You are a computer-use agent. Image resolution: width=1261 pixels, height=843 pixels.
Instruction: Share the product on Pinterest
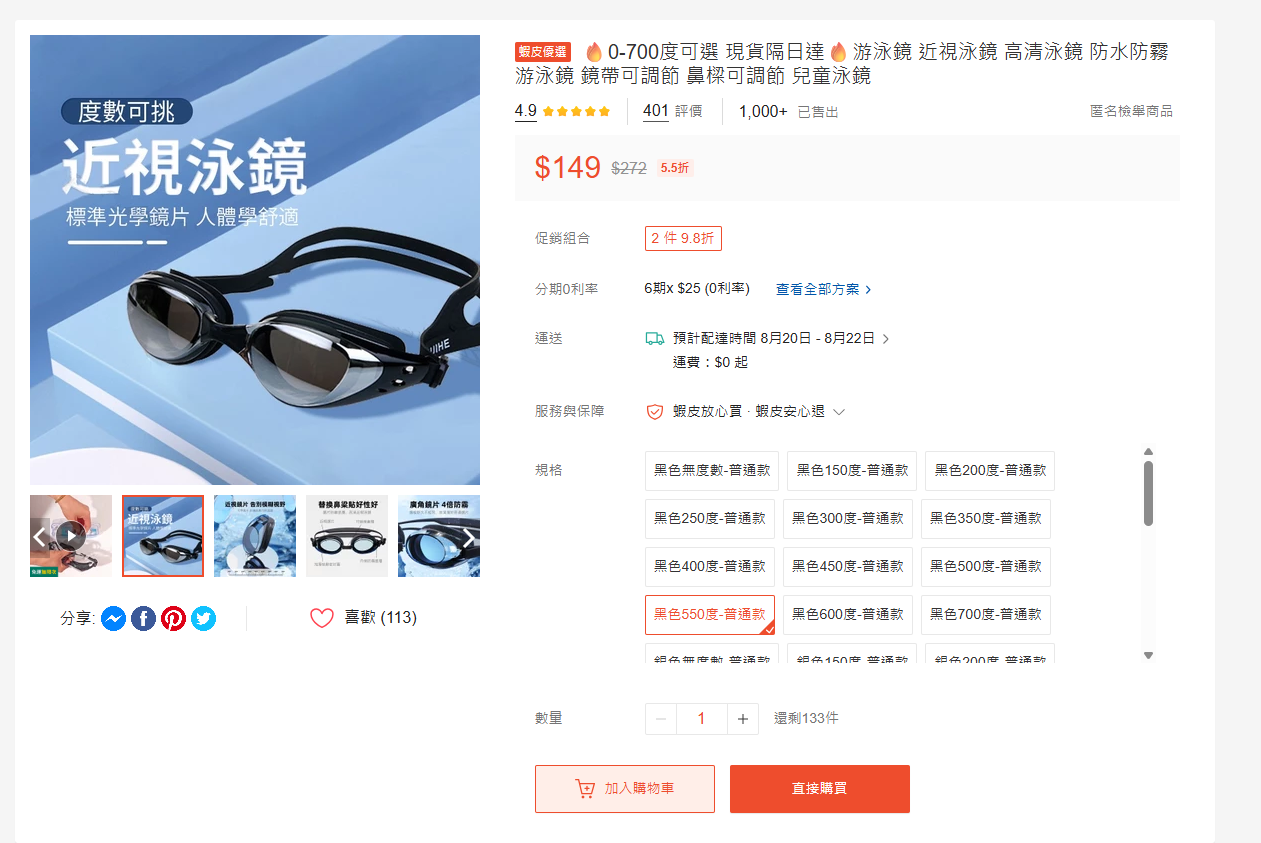[x=173, y=619]
